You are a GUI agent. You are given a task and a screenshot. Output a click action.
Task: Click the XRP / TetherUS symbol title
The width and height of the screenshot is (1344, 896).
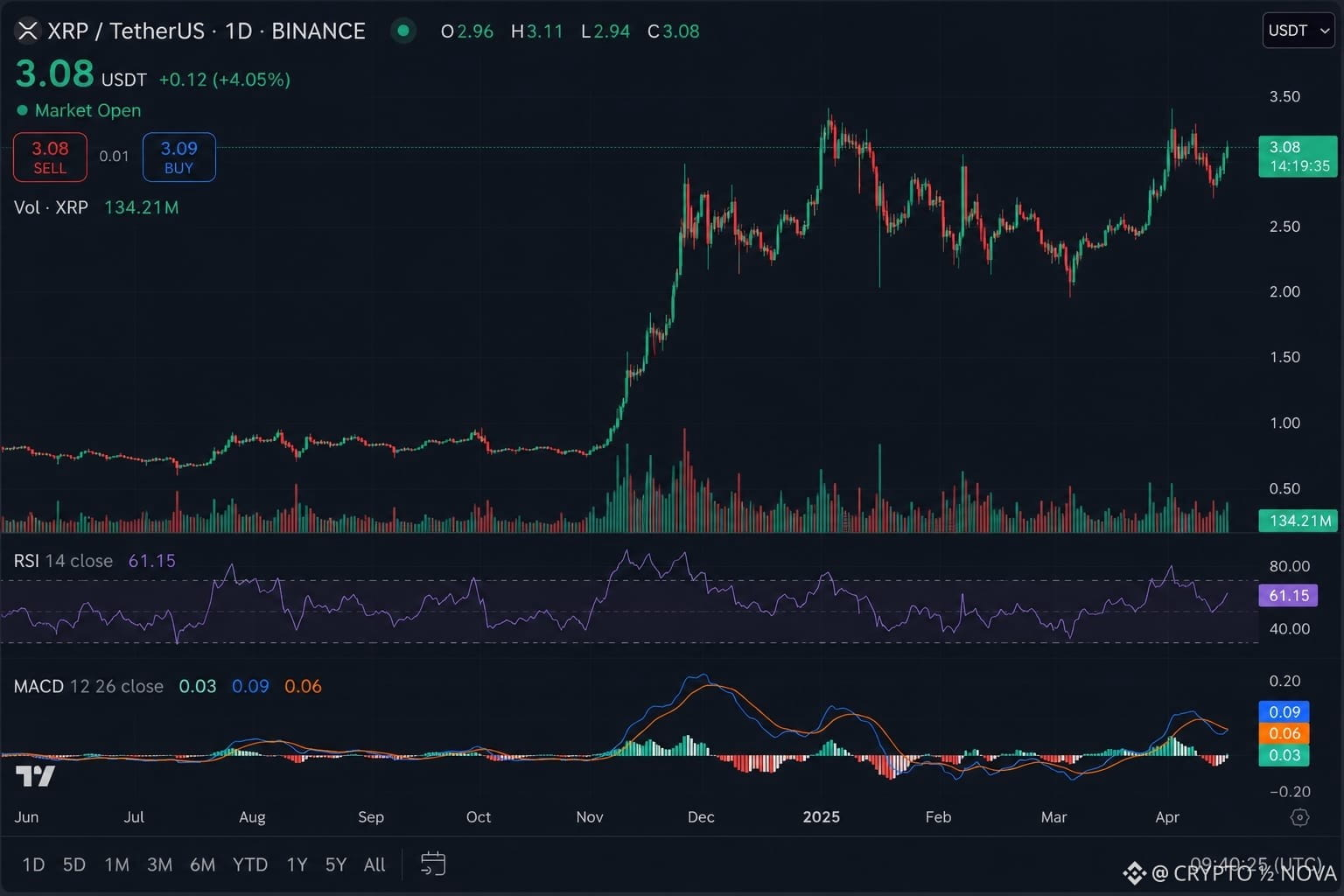(x=206, y=31)
